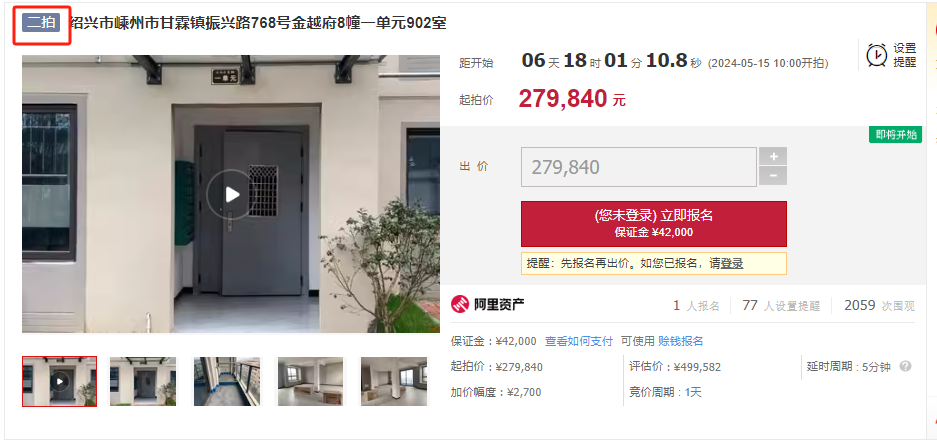Click the 阿里资产 logo icon
Viewport: 937px width, 444px height.
(x=460, y=305)
